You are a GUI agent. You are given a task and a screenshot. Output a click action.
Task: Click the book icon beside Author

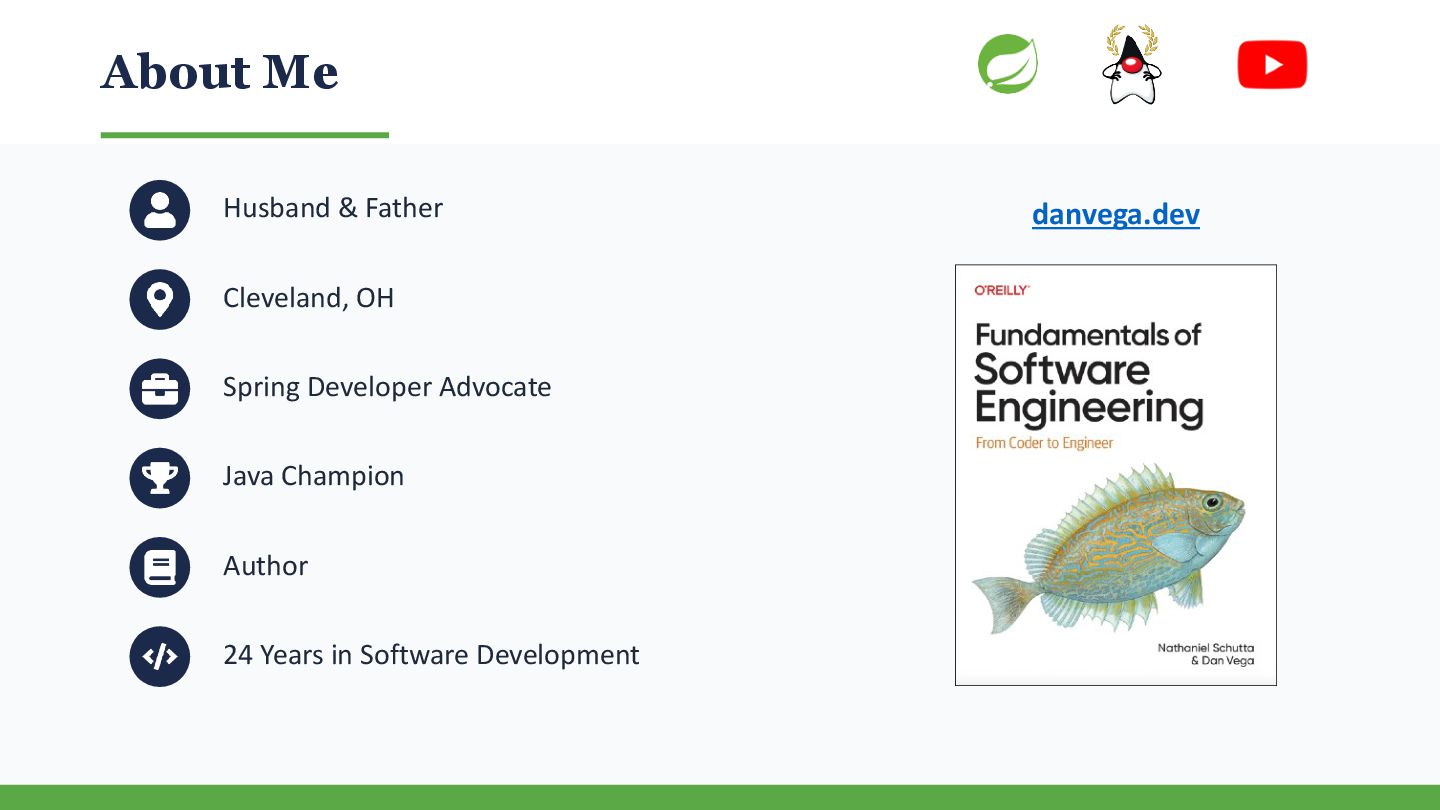click(x=160, y=567)
